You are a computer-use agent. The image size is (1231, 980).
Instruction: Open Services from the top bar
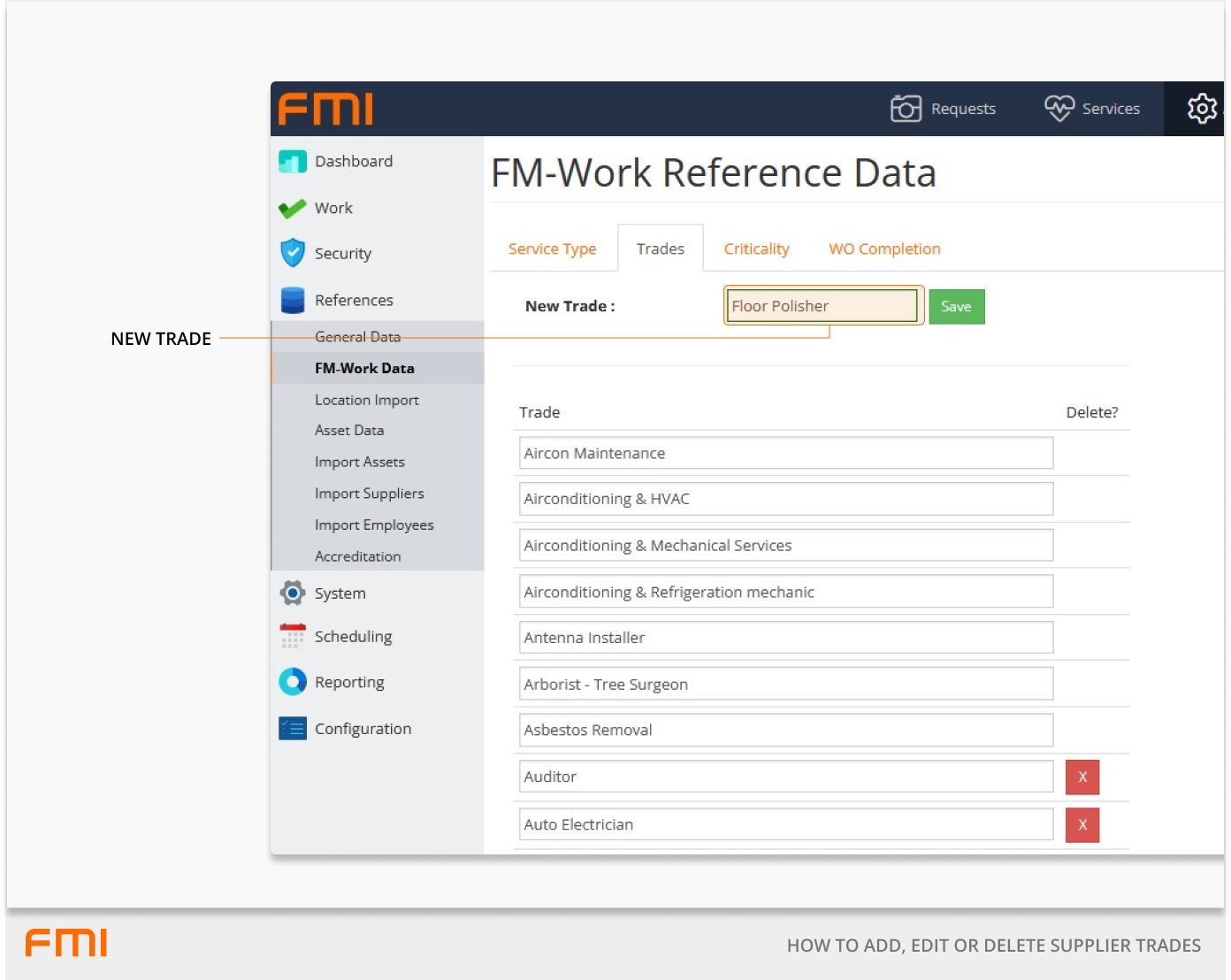(x=1092, y=109)
